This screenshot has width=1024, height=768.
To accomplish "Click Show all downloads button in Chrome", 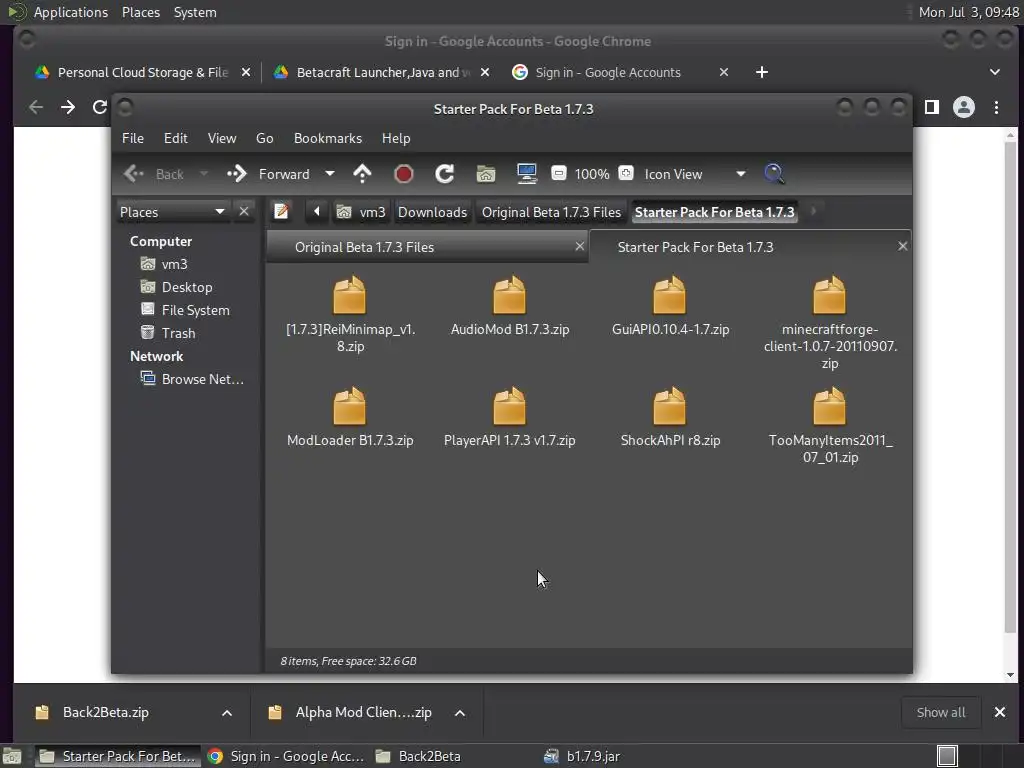I will pyautogui.click(x=940, y=712).
